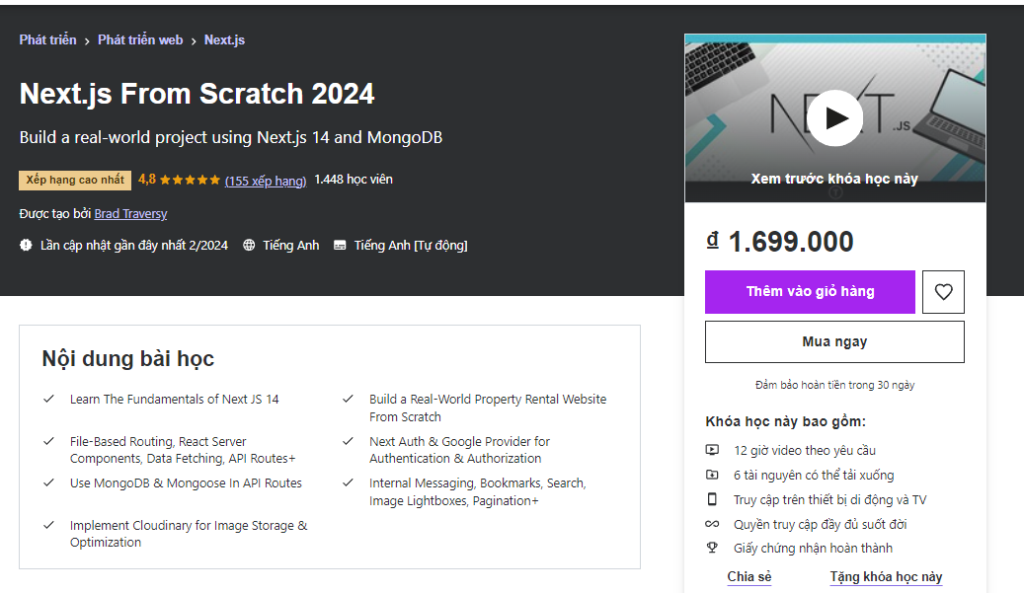Click the globe language icon

click(x=249, y=245)
